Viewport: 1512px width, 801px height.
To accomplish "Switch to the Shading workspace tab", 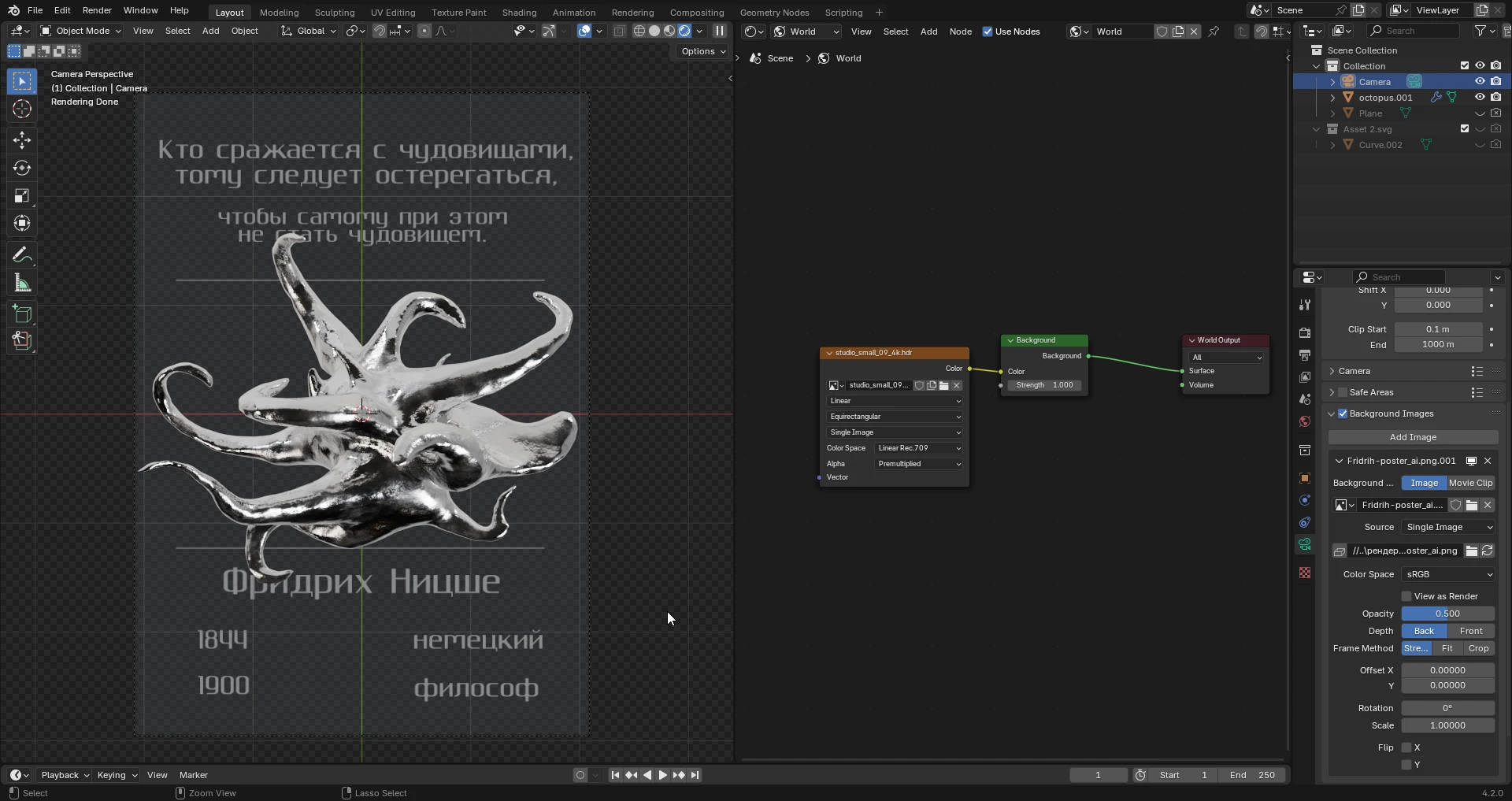I will [519, 13].
